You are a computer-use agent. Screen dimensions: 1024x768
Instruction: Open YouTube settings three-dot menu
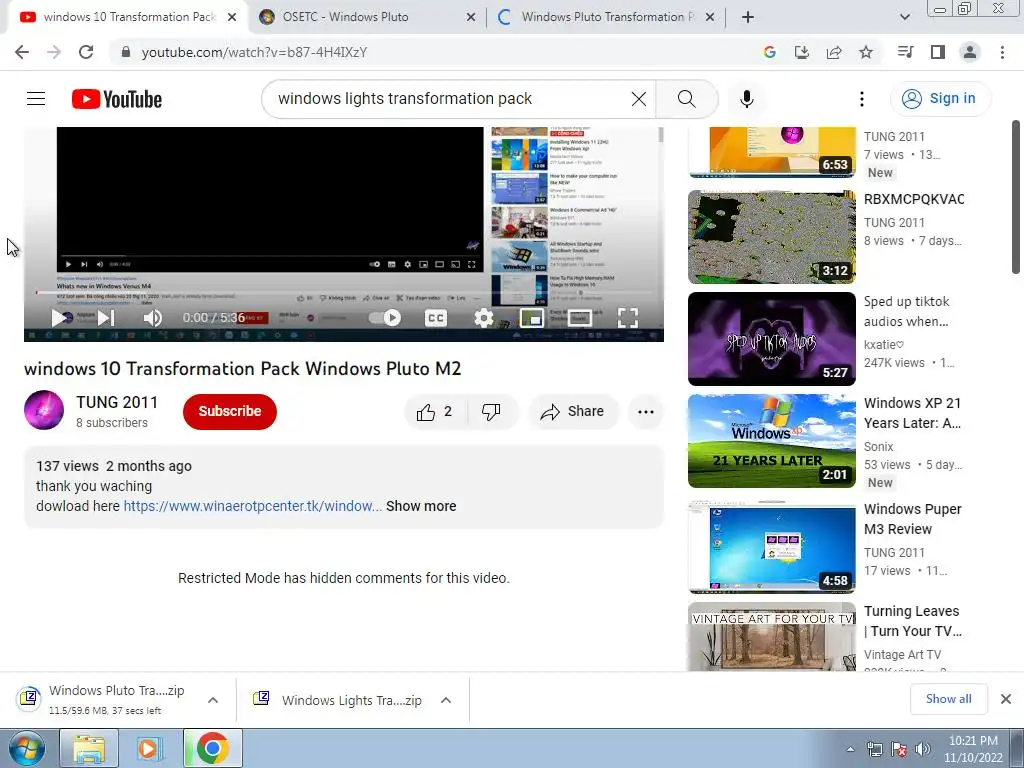(861, 99)
